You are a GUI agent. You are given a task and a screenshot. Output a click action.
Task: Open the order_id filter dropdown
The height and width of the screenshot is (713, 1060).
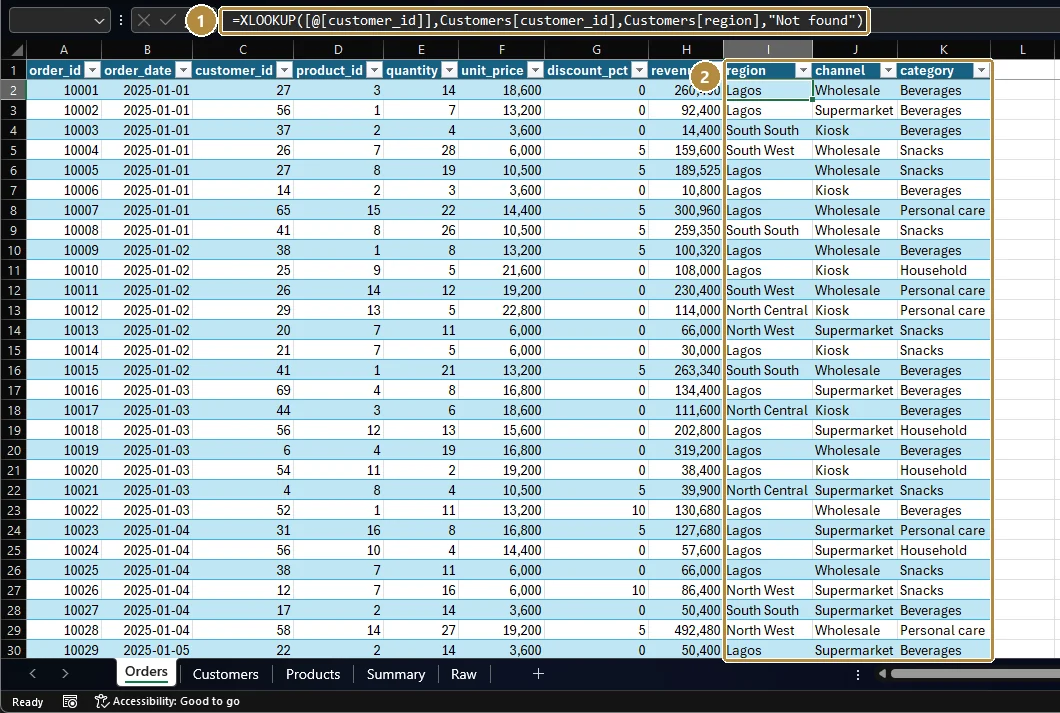point(93,70)
